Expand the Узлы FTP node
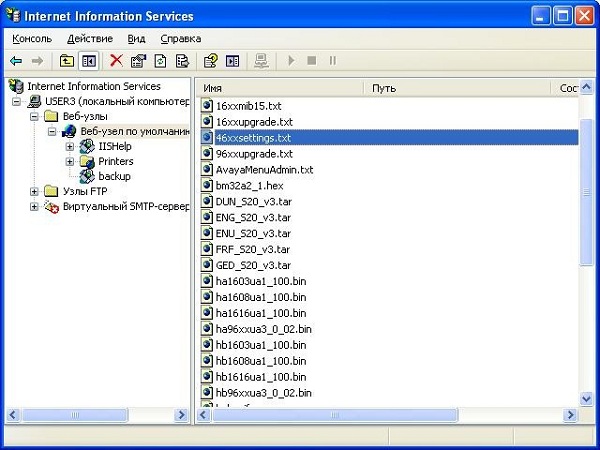The image size is (600, 450). (x=34, y=191)
